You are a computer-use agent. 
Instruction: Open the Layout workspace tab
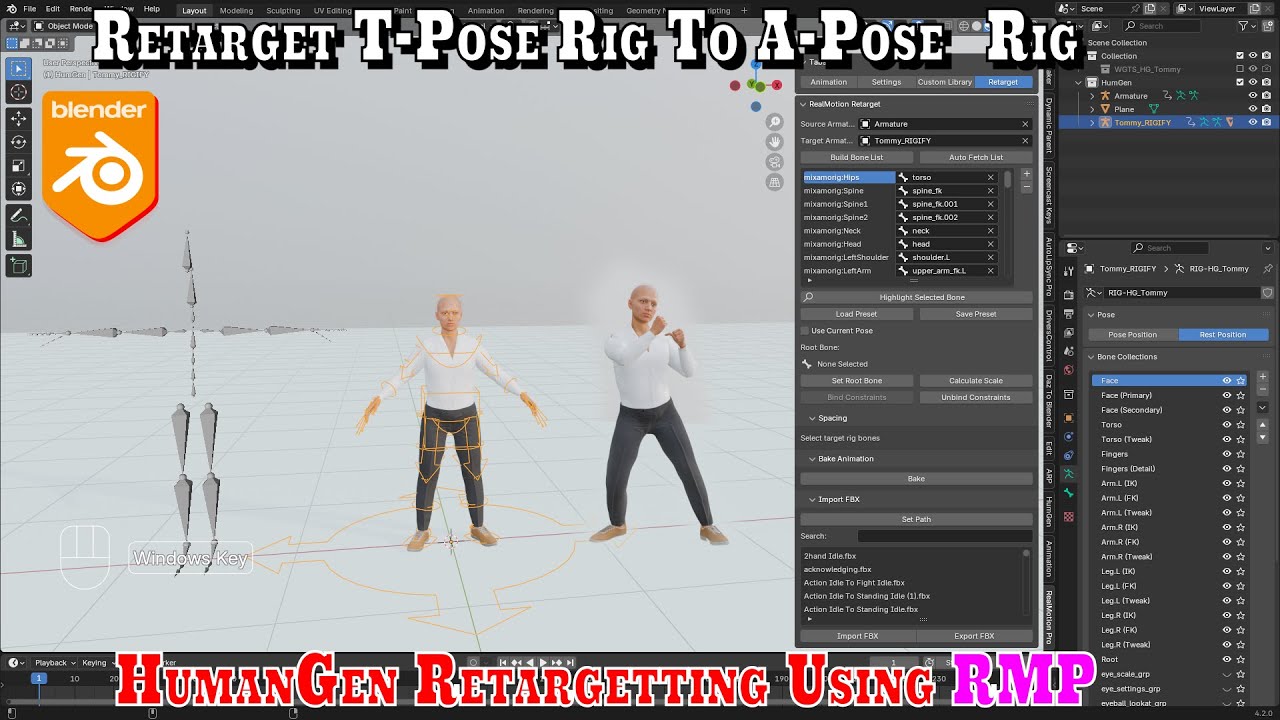coord(194,10)
